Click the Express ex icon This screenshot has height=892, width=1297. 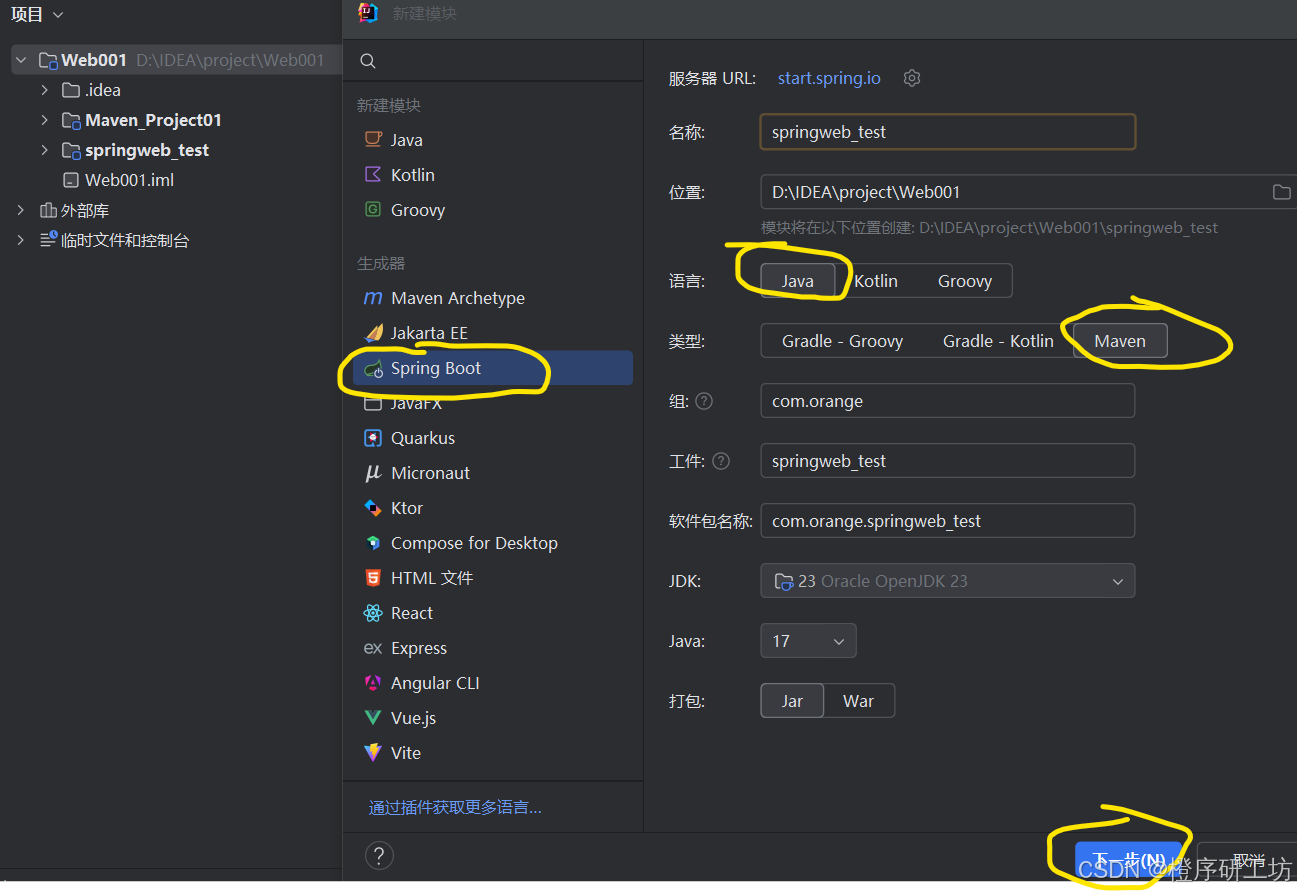point(373,648)
